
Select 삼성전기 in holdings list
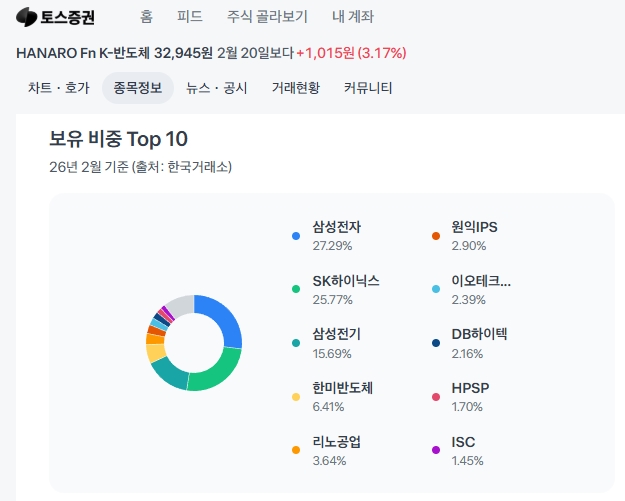tap(336, 334)
